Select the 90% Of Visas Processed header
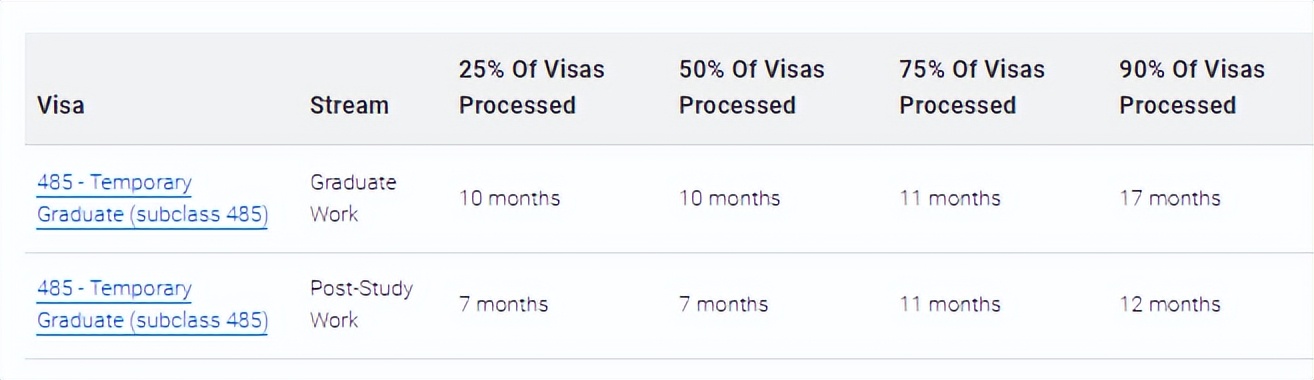Screen dimensions: 1314x380 (x=1192, y=87)
